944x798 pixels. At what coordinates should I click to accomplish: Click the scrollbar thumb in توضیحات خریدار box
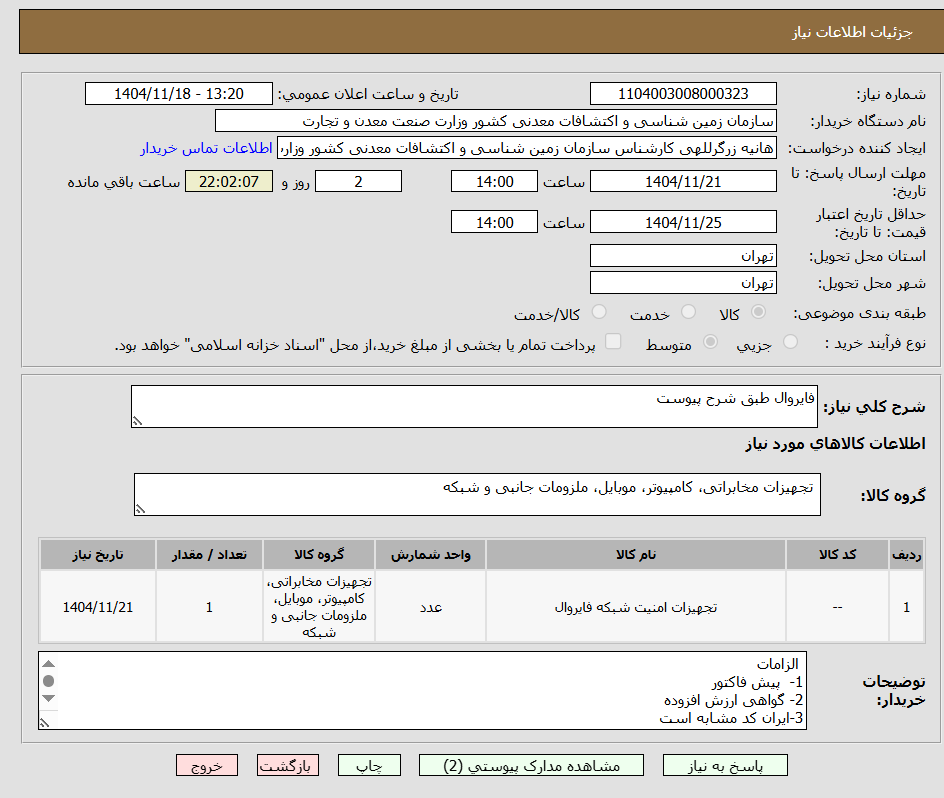click(49, 681)
